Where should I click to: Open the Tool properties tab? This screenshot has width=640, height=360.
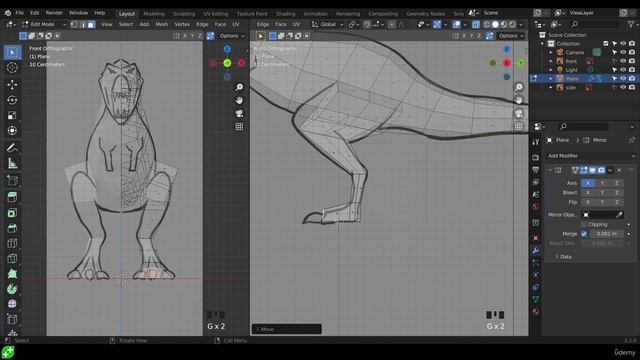pyautogui.click(x=536, y=141)
